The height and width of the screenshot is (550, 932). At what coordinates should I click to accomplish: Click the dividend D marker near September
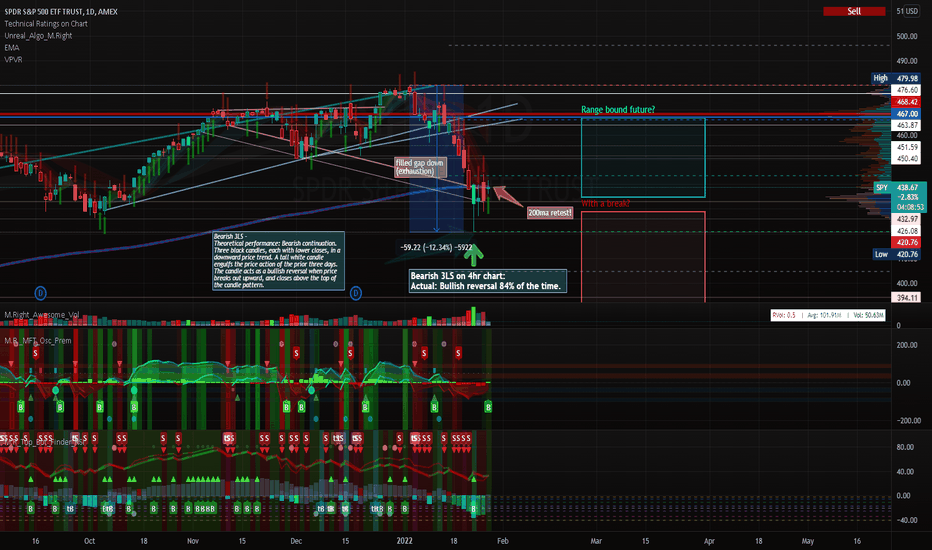[40, 293]
